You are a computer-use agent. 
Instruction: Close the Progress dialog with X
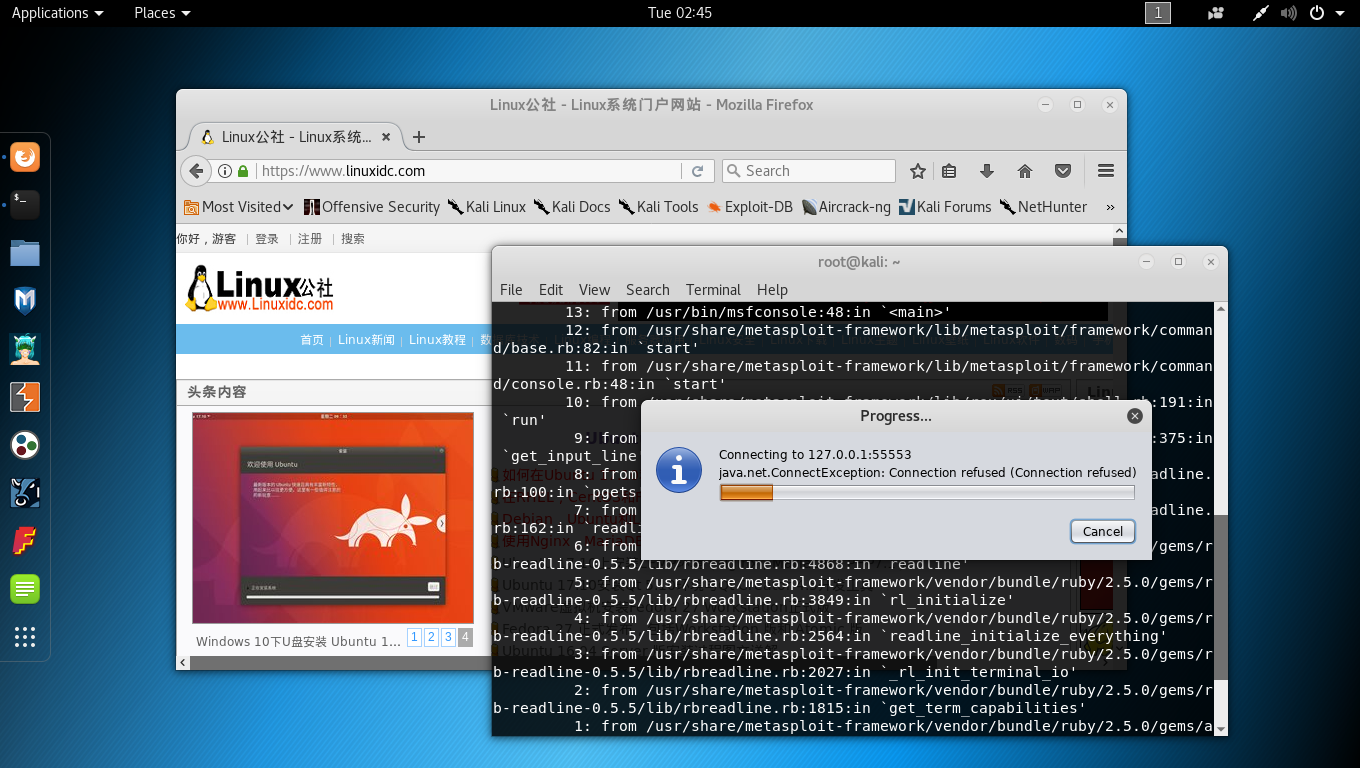coord(1134,416)
